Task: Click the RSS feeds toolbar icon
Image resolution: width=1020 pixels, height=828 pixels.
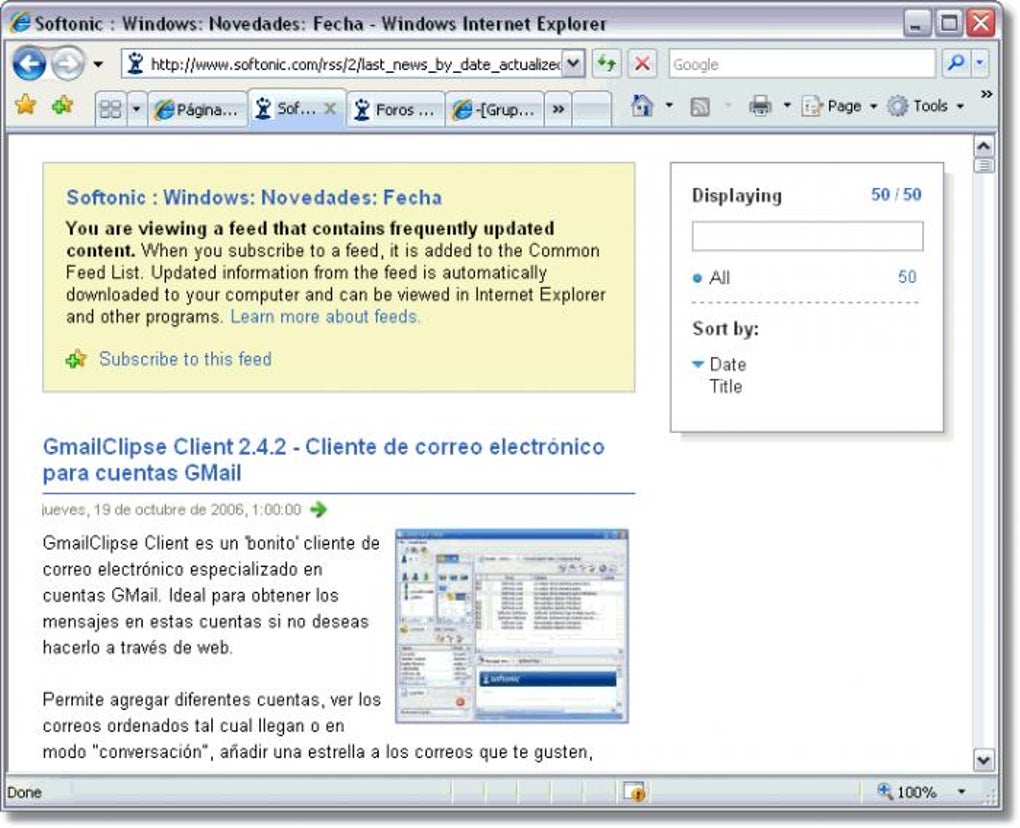Action: tap(700, 106)
